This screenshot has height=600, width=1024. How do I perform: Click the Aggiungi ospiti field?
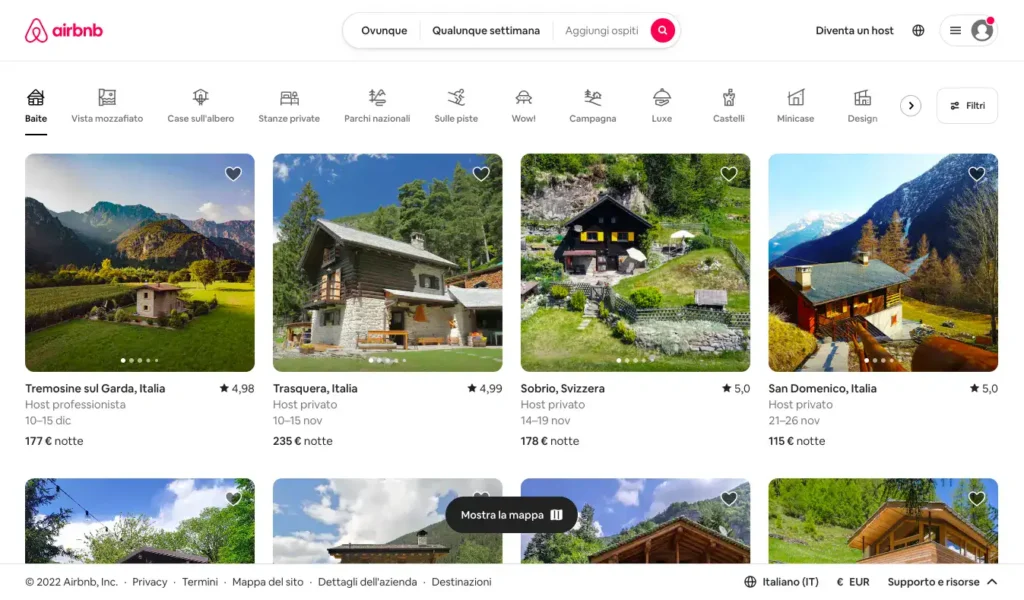[x=601, y=30]
